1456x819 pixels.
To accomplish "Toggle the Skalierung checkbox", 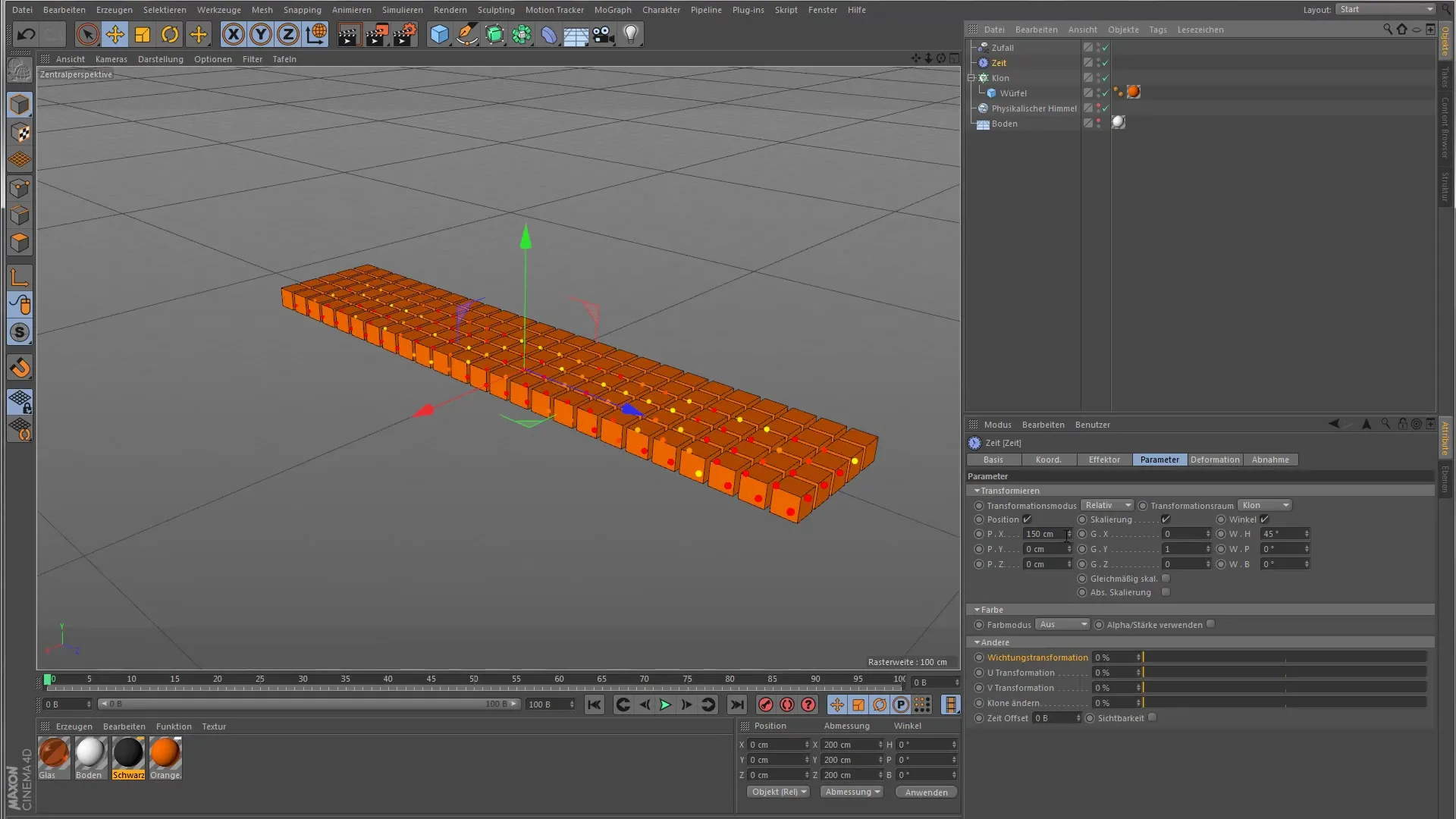I will pyautogui.click(x=1166, y=519).
